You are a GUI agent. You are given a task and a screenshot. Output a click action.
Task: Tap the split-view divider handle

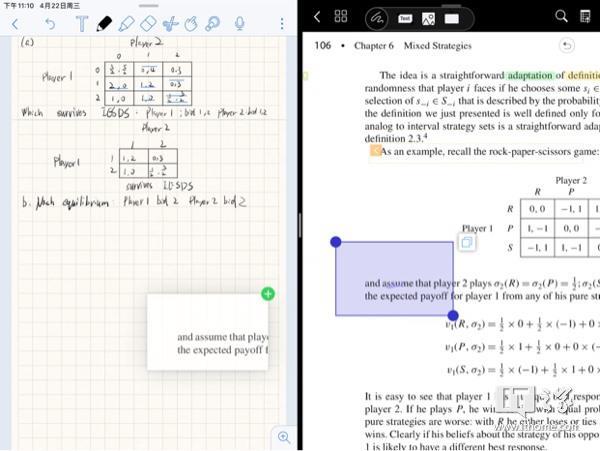300,226
